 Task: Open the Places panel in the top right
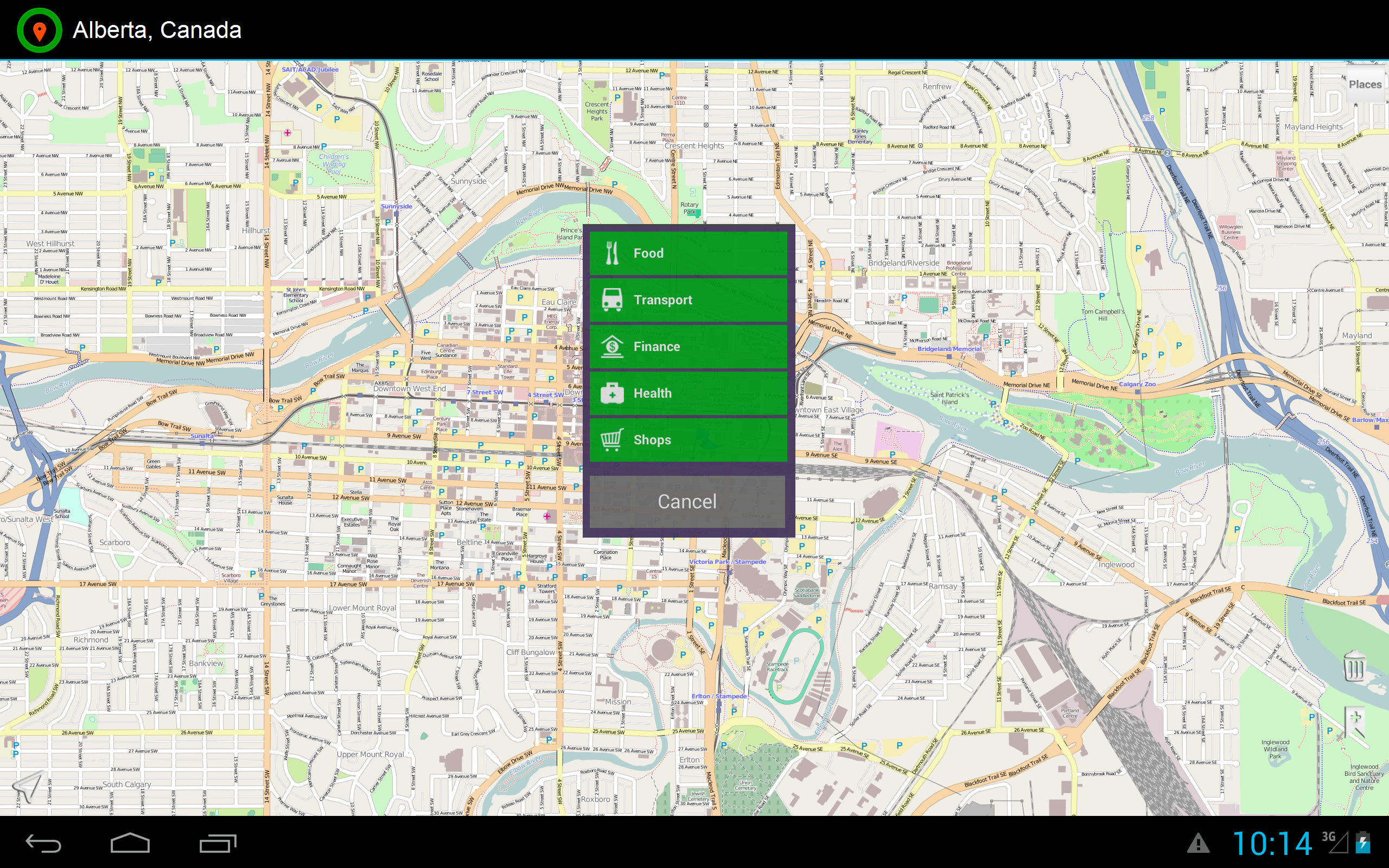click(1366, 84)
